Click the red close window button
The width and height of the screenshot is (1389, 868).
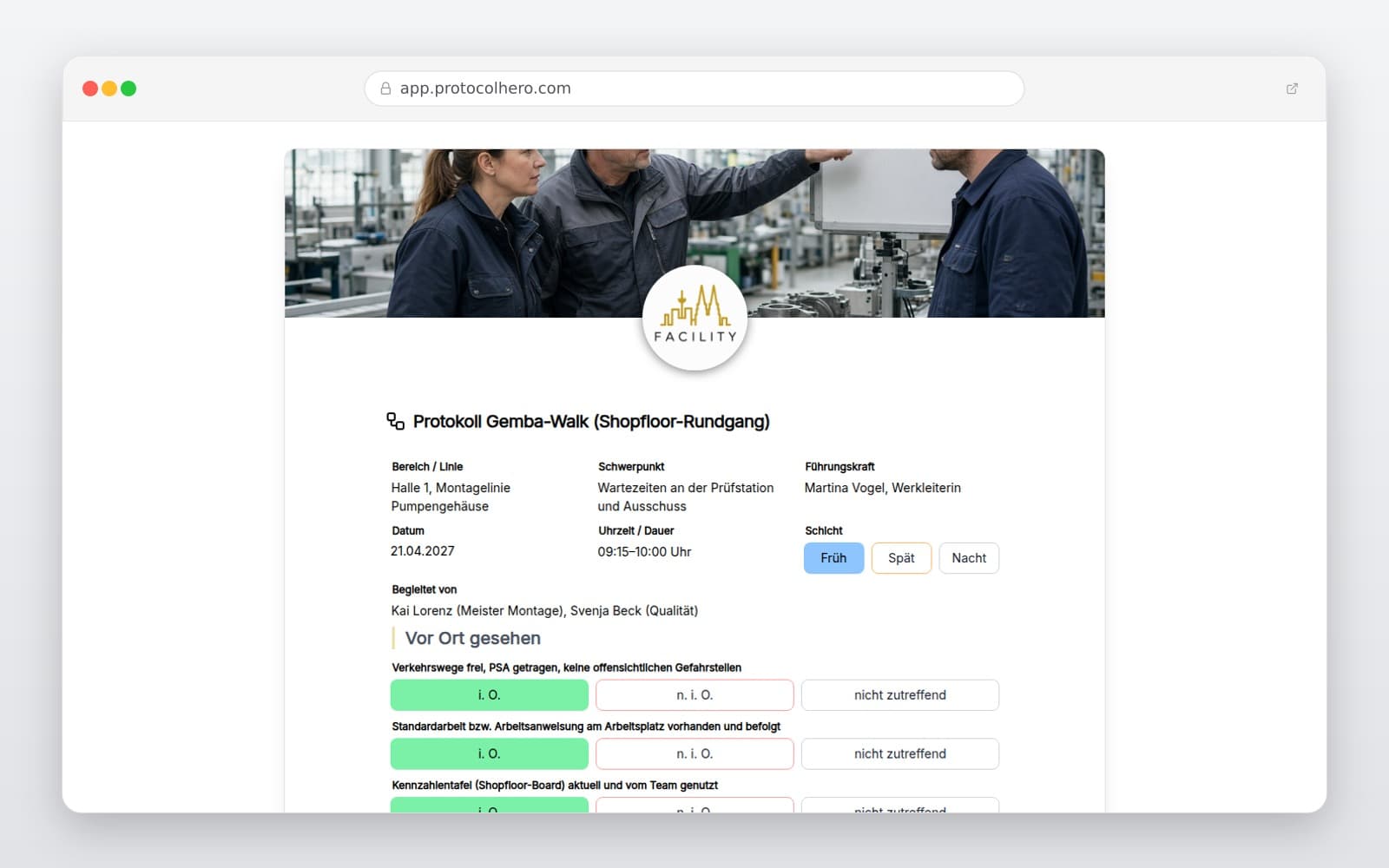click(x=90, y=89)
